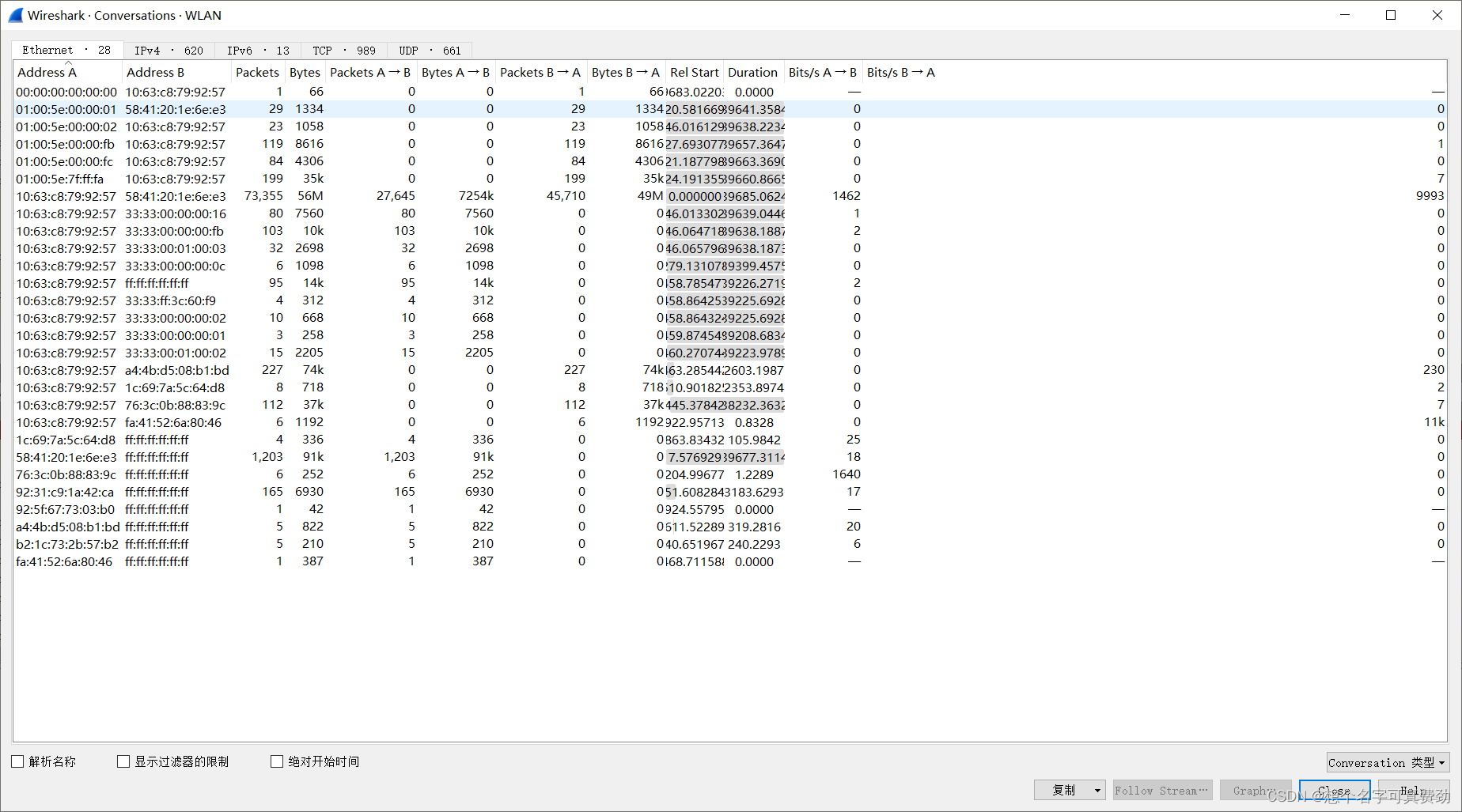
Task: Select the 27,645 packets A→B value
Action: coord(396,196)
